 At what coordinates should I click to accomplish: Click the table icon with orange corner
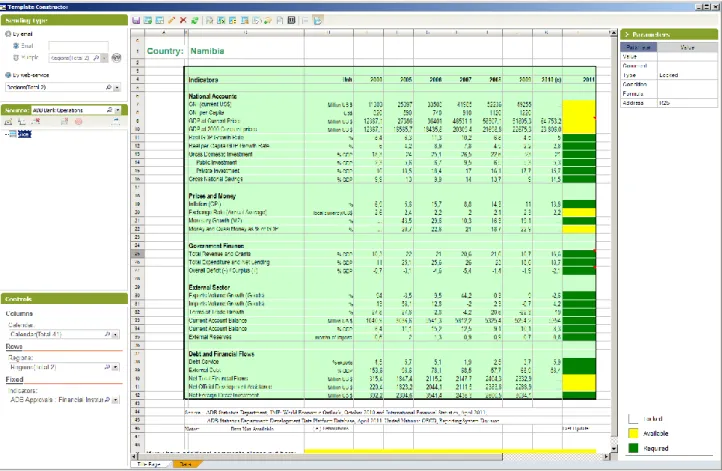pyautogui.click(x=245, y=20)
